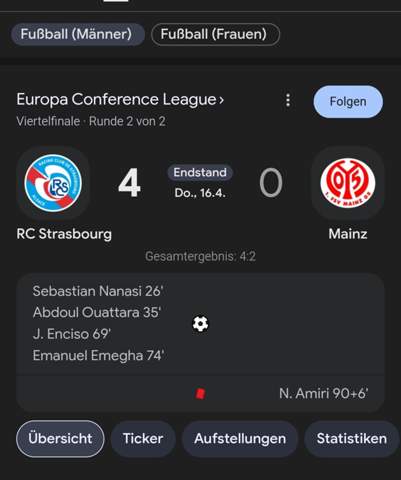Screen dimensions: 401x480
Task: Switch to the Ticker tab
Action: click(x=143, y=439)
